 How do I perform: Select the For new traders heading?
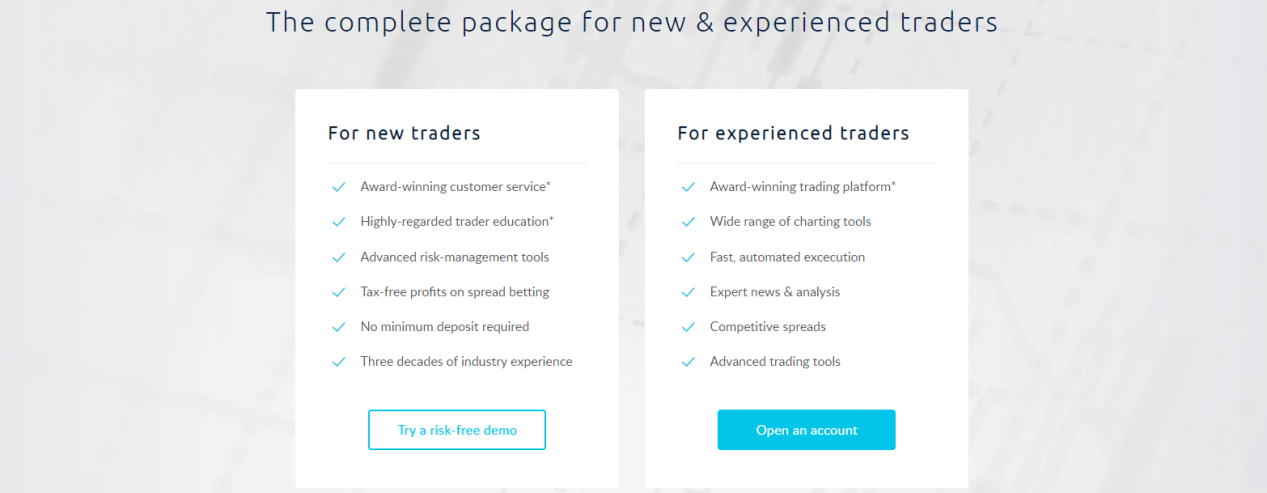tap(404, 133)
